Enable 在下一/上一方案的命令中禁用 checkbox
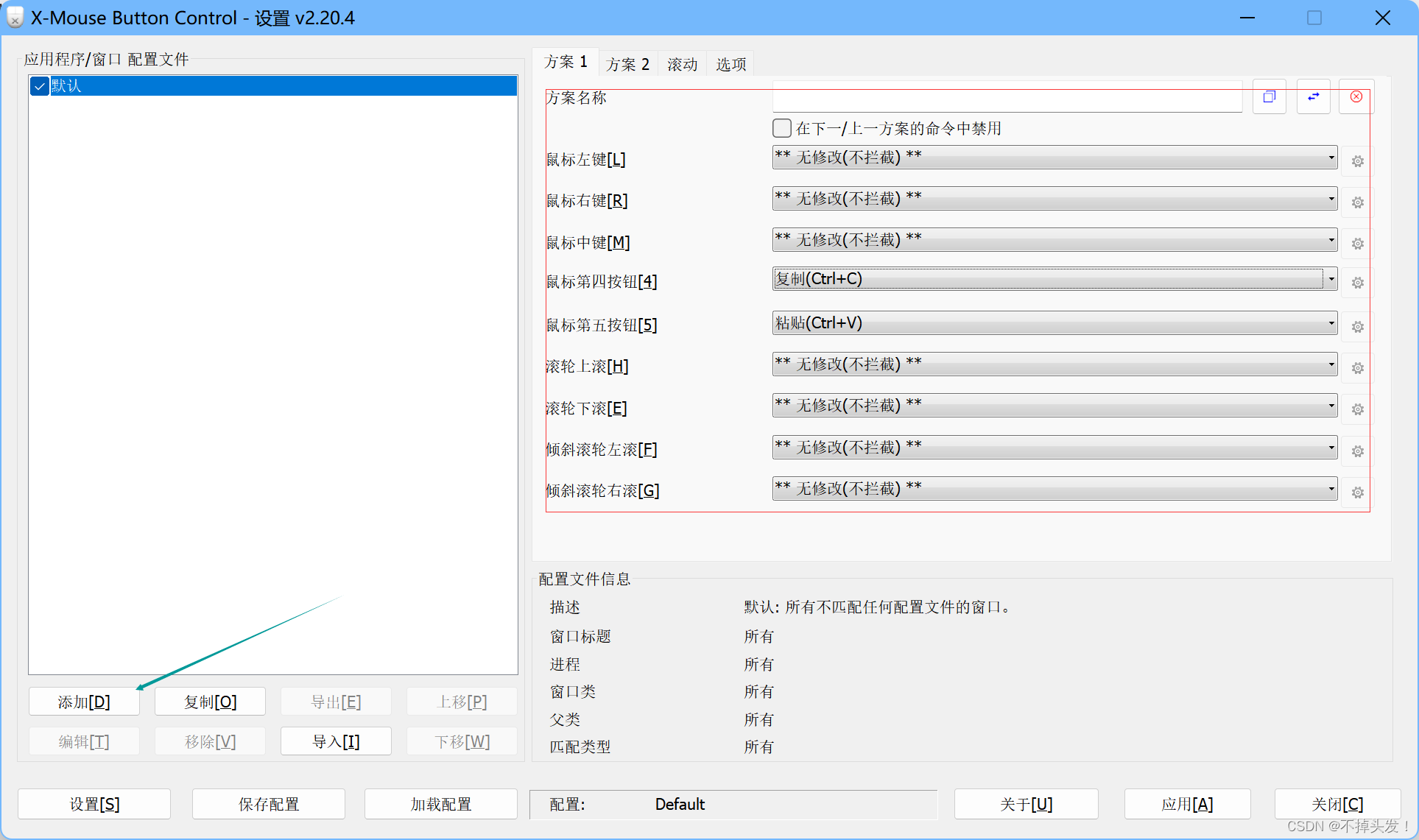1419x840 pixels. pos(782,128)
